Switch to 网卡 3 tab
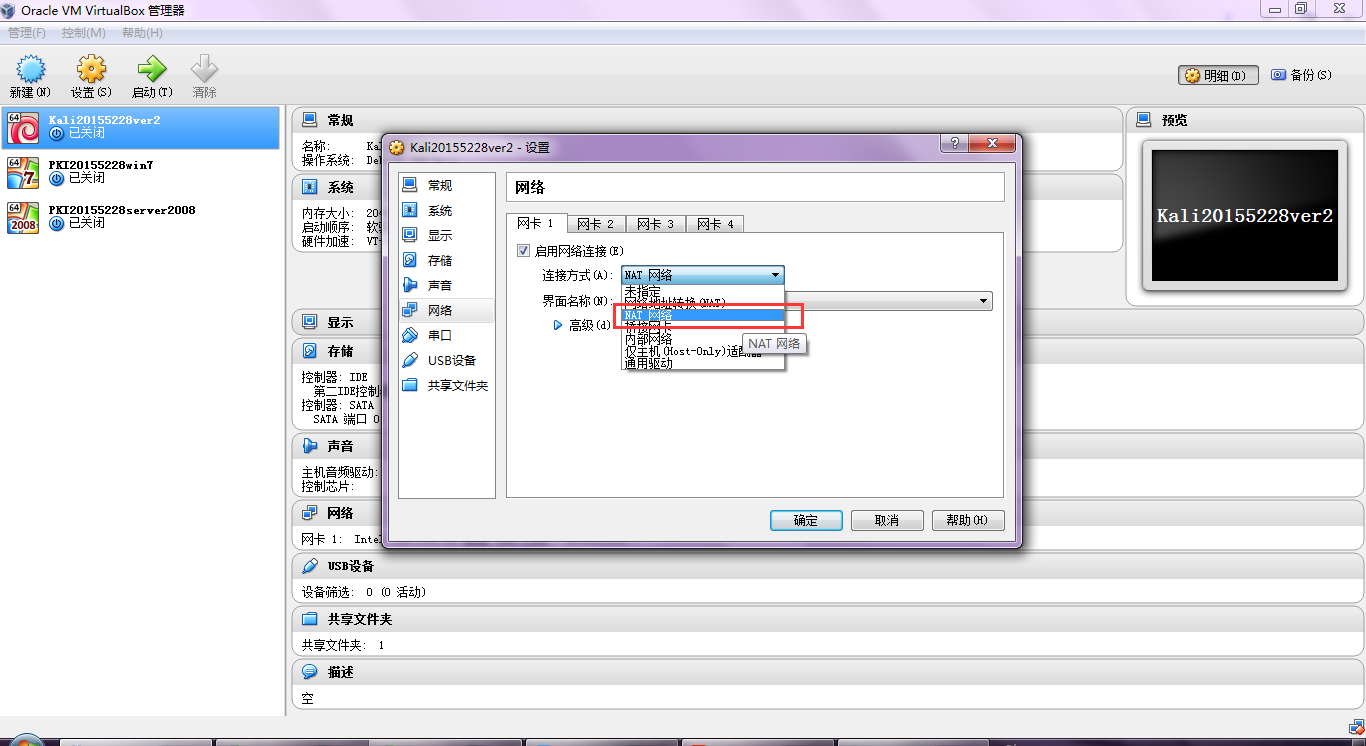Viewport: 1366px width, 746px height. pos(656,224)
